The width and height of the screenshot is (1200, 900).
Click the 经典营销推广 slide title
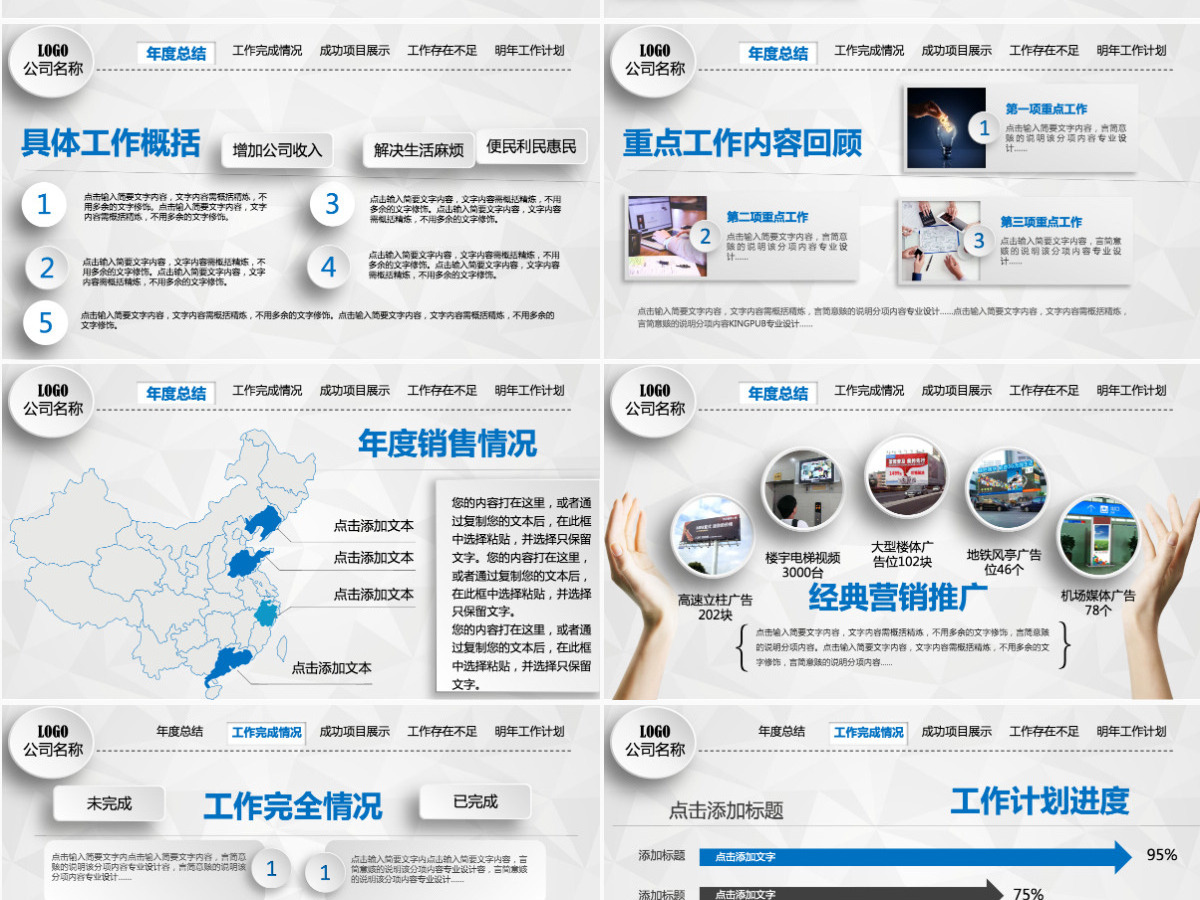pyautogui.click(x=898, y=597)
